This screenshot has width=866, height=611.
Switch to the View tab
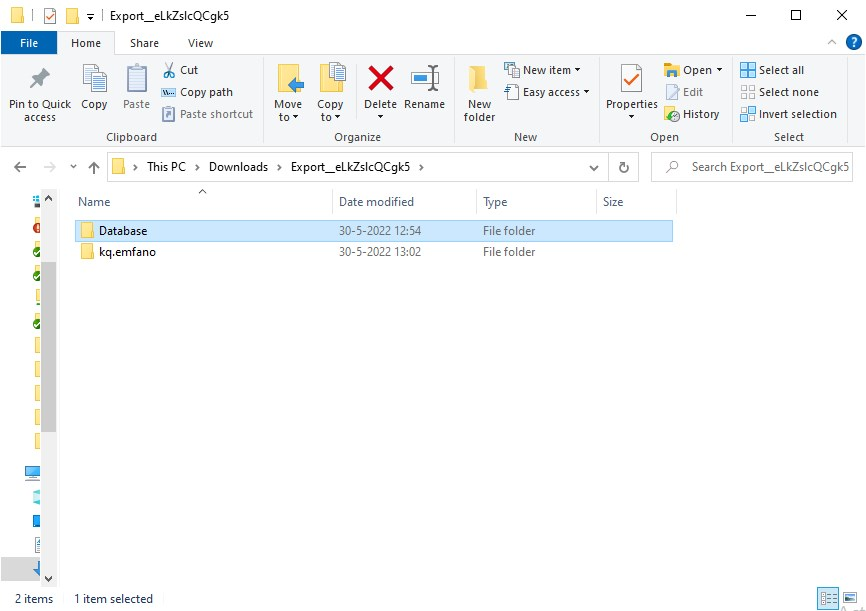tap(200, 43)
